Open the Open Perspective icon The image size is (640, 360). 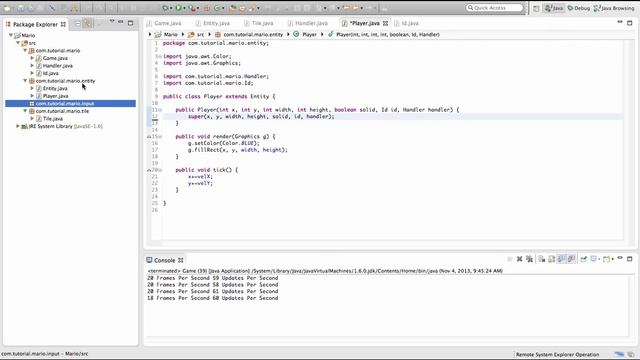536,8
